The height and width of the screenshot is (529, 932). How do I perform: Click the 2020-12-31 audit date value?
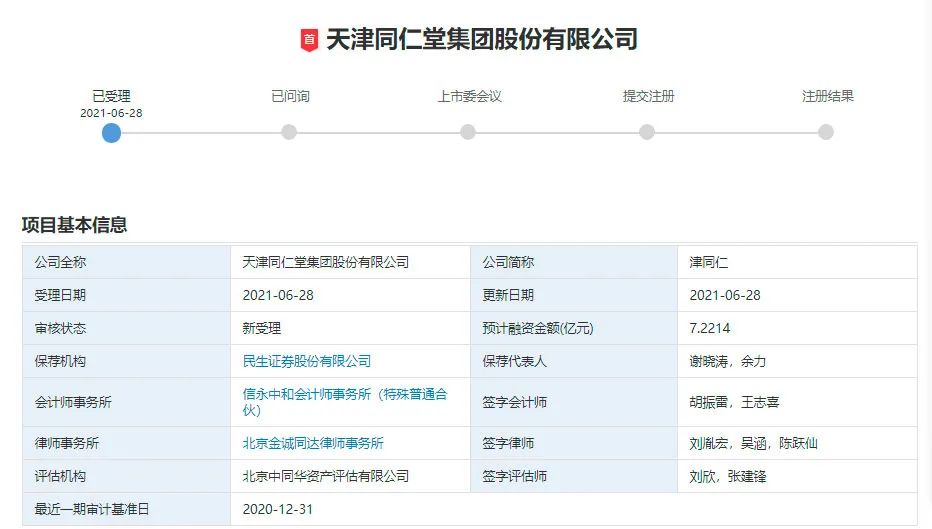point(278,509)
